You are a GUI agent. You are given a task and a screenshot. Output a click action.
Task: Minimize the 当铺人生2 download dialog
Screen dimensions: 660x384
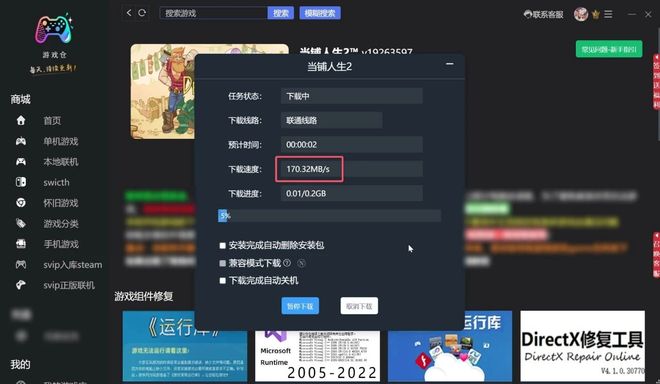click(x=450, y=64)
